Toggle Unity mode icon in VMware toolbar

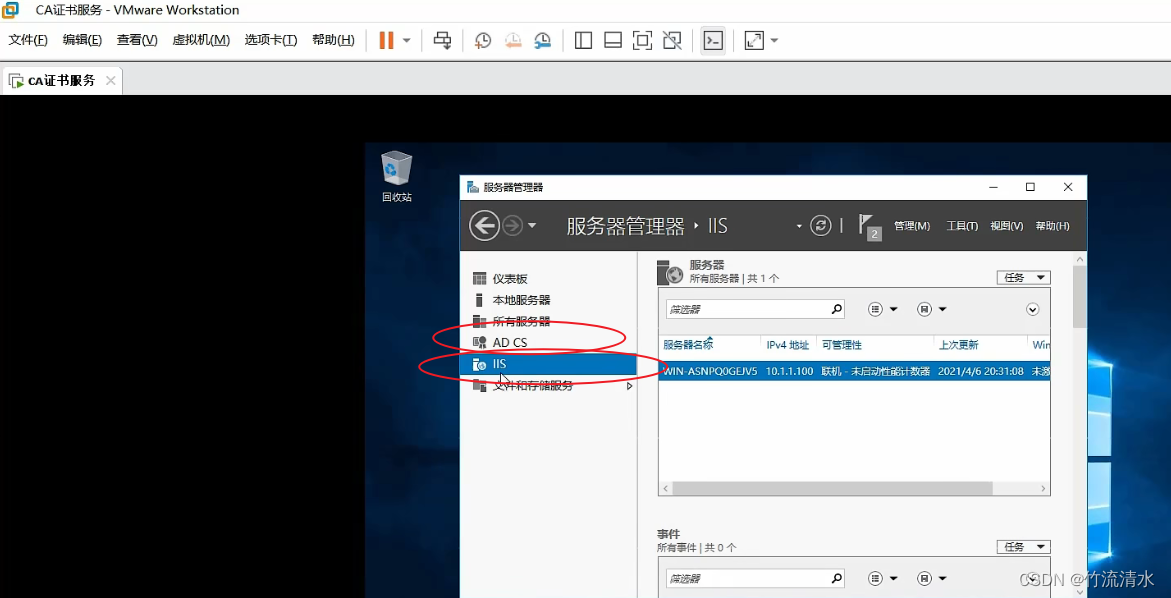tap(672, 40)
